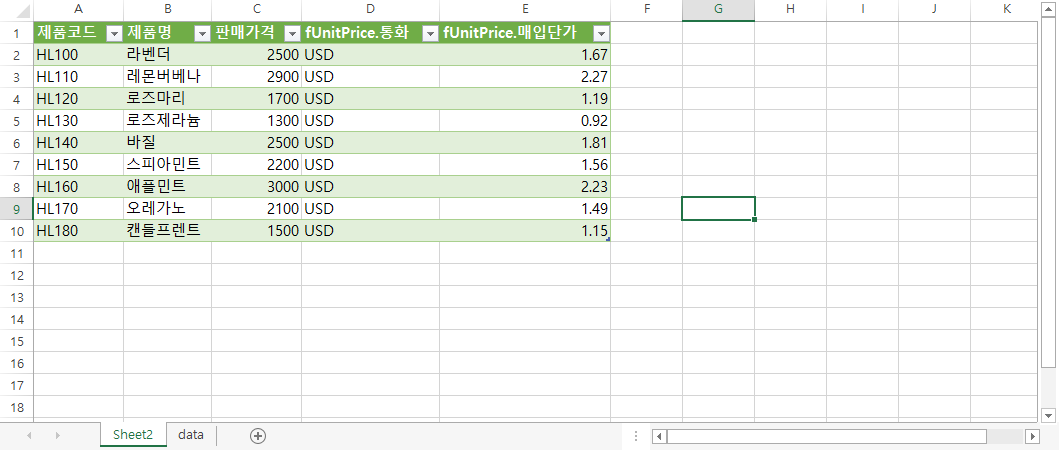Click the next sheet navigation arrow
Image resolution: width=1059 pixels, height=450 pixels.
click(x=57, y=436)
